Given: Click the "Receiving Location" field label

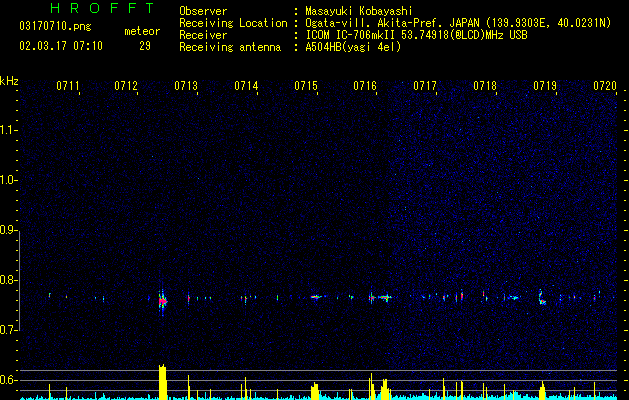Looking at the screenshot, I should (233, 23).
